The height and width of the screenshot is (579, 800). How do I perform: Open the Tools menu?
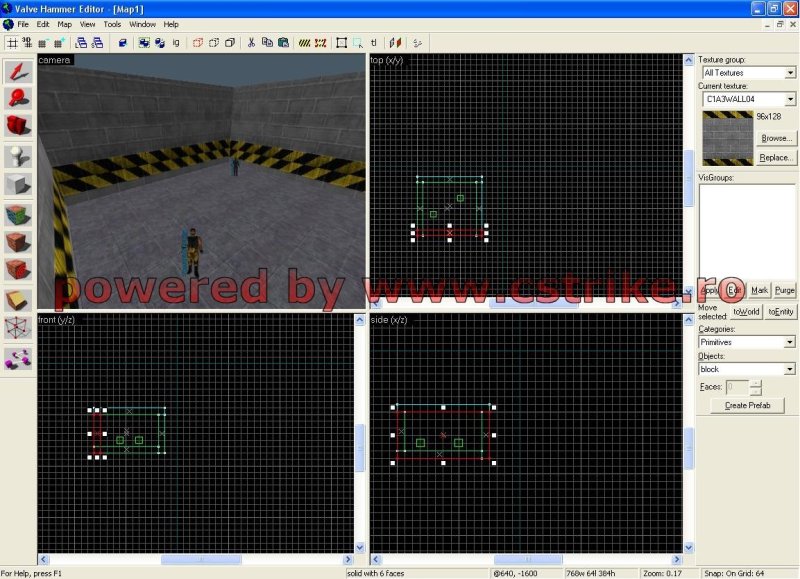(112, 24)
